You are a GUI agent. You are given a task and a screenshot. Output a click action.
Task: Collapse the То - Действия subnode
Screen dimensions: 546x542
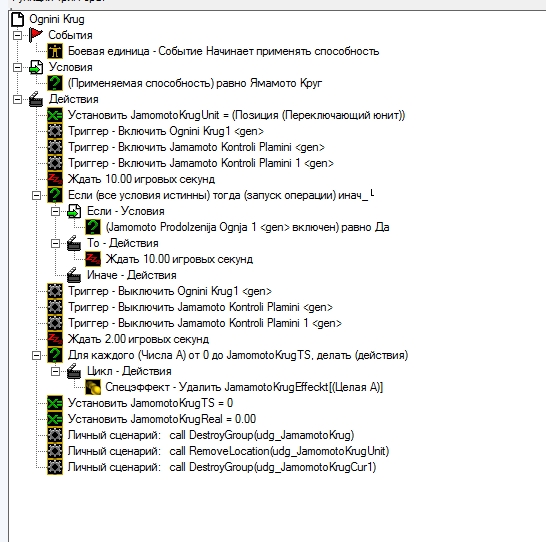click(55, 243)
